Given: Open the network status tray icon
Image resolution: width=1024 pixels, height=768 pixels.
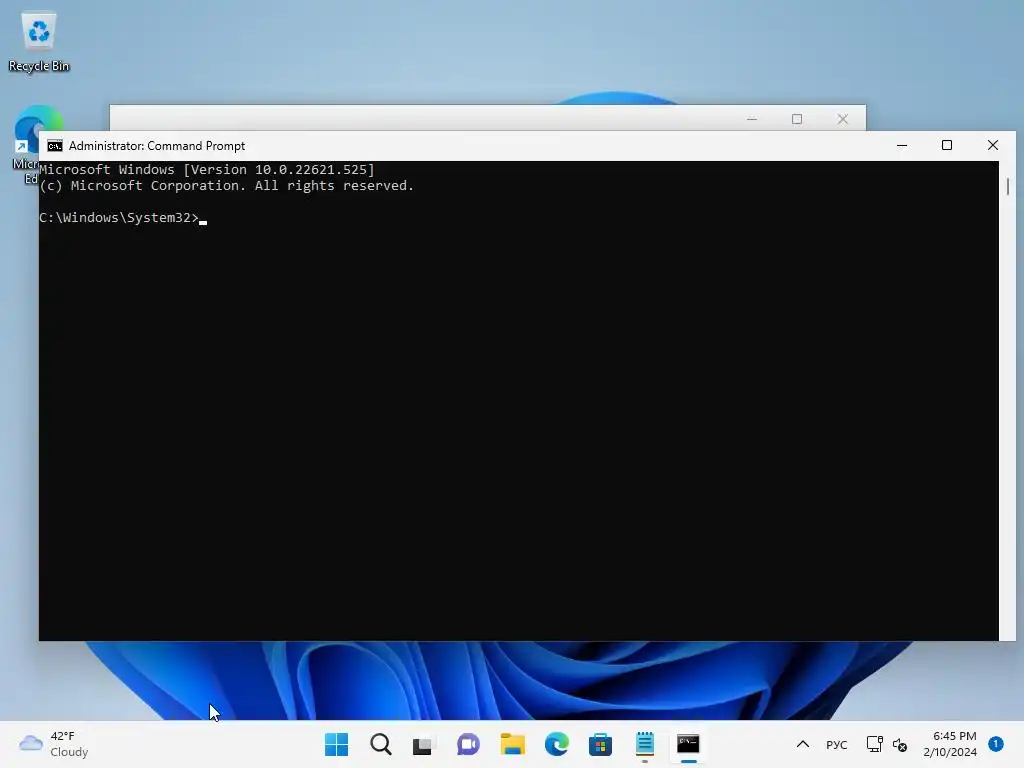Looking at the screenshot, I should [x=874, y=744].
